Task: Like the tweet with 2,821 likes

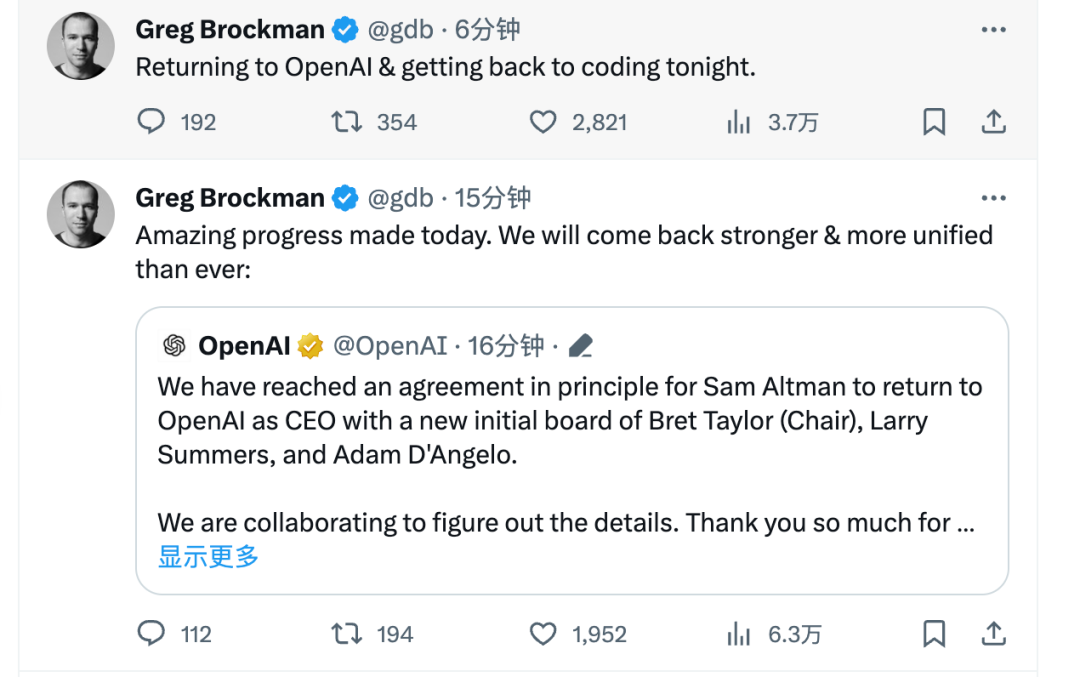Action: coord(543,122)
